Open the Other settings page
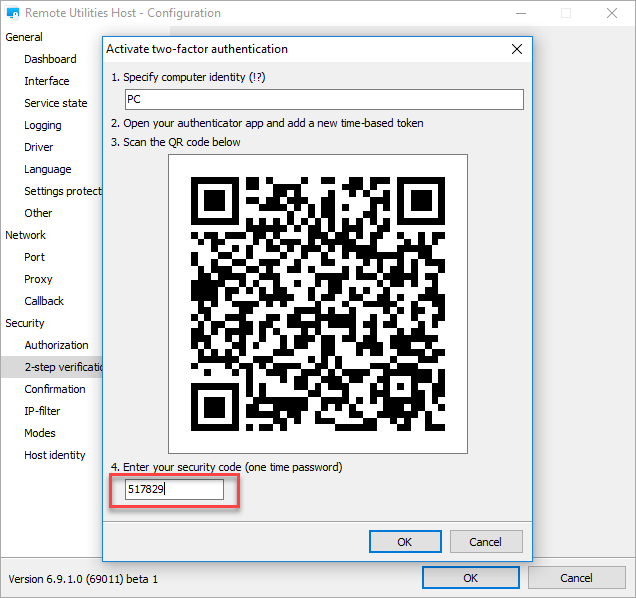Viewport: 636px width, 598px height. tap(38, 213)
